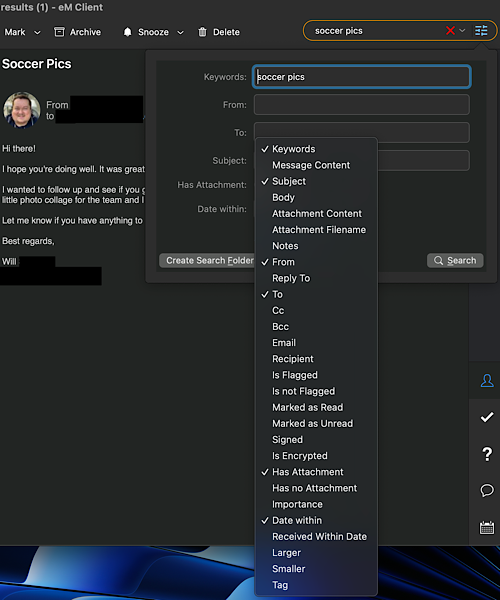Focus the From input field
The width and height of the screenshot is (500, 600).
[362, 104]
